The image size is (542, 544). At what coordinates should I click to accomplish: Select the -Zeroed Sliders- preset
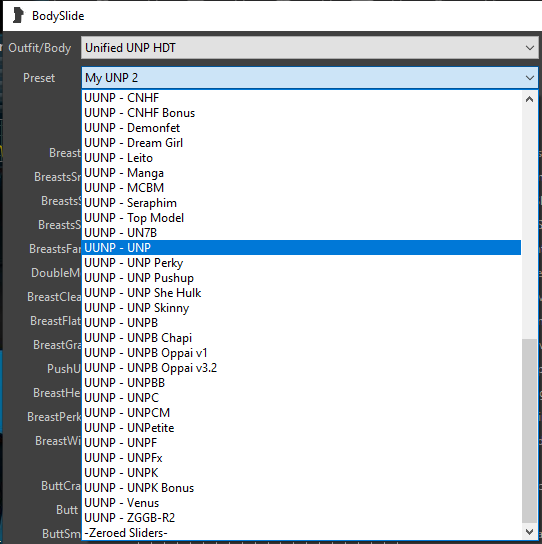[301, 533]
